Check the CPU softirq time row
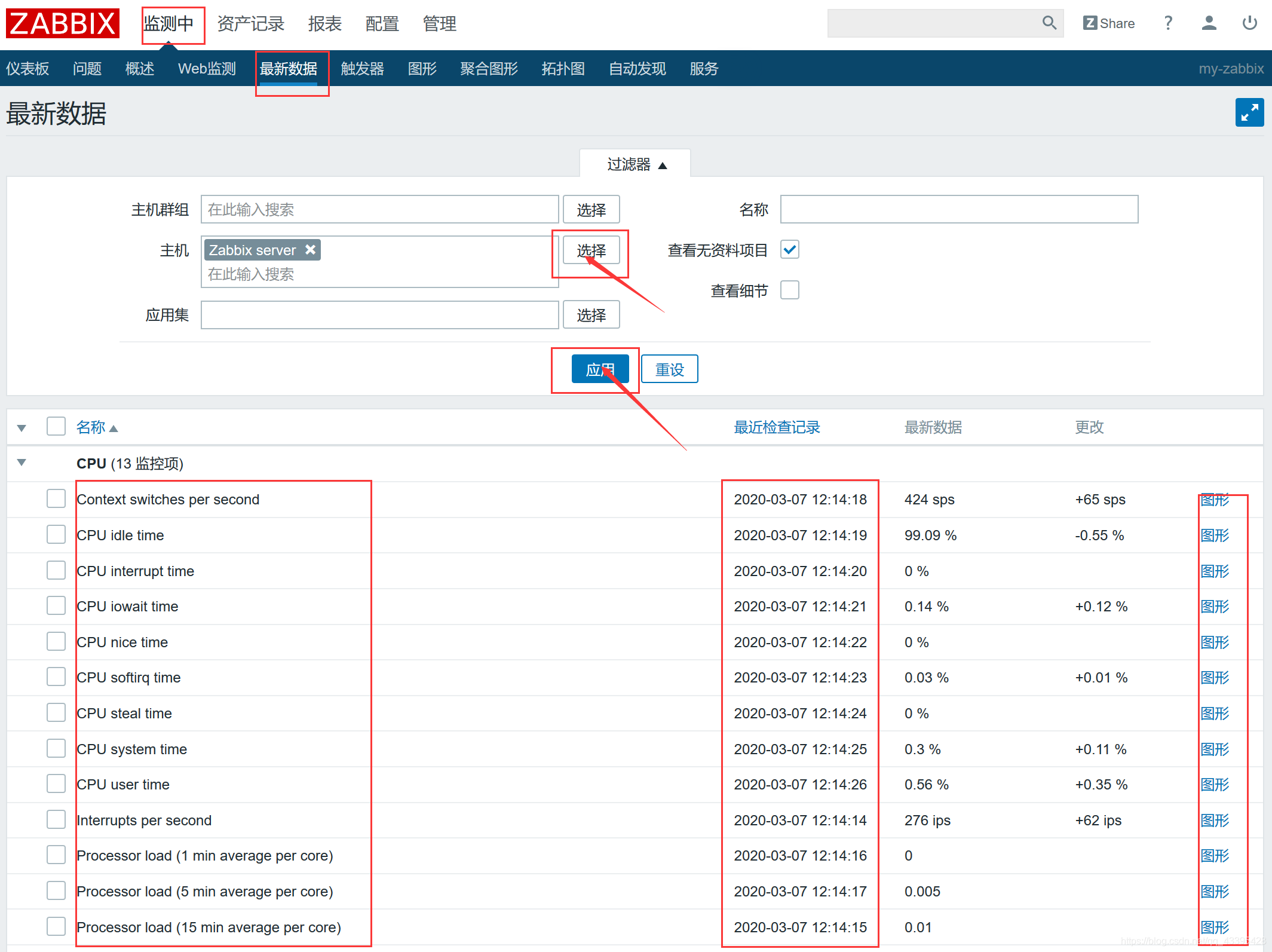Viewport: 1272px width, 952px height. (x=56, y=677)
